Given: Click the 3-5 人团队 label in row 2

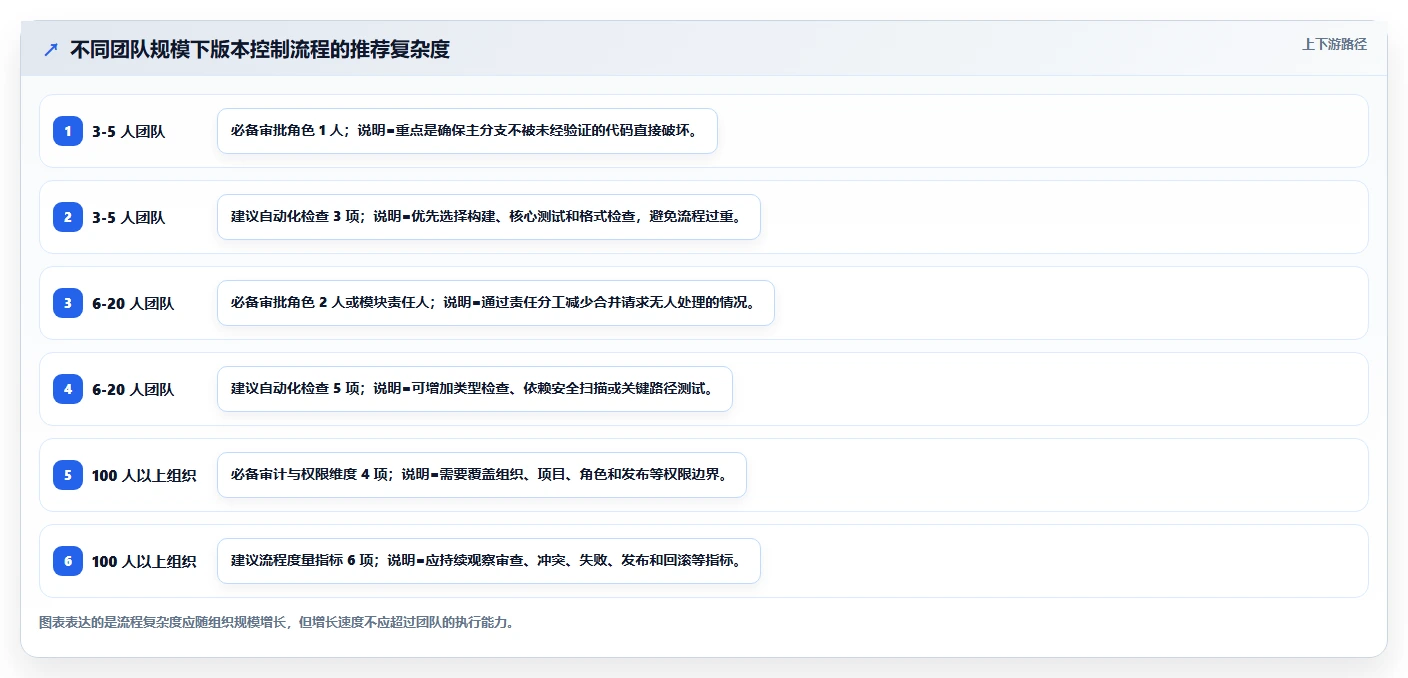Looking at the screenshot, I should 128,217.
